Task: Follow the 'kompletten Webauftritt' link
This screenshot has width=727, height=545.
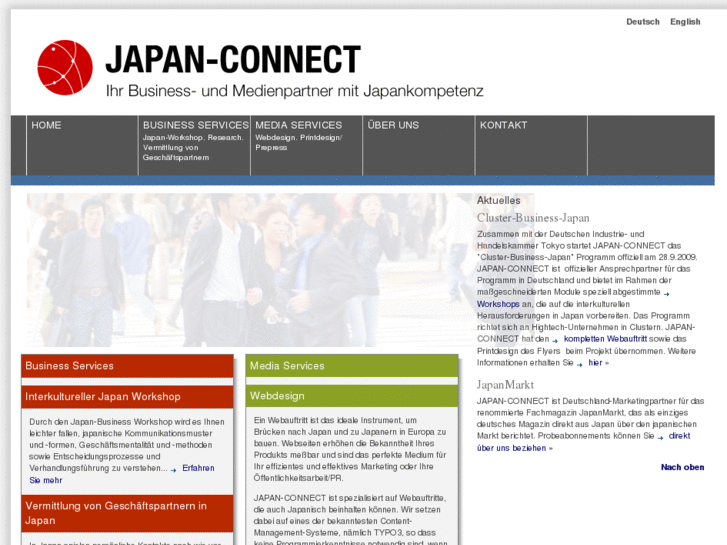Action: (x=605, y=339)
